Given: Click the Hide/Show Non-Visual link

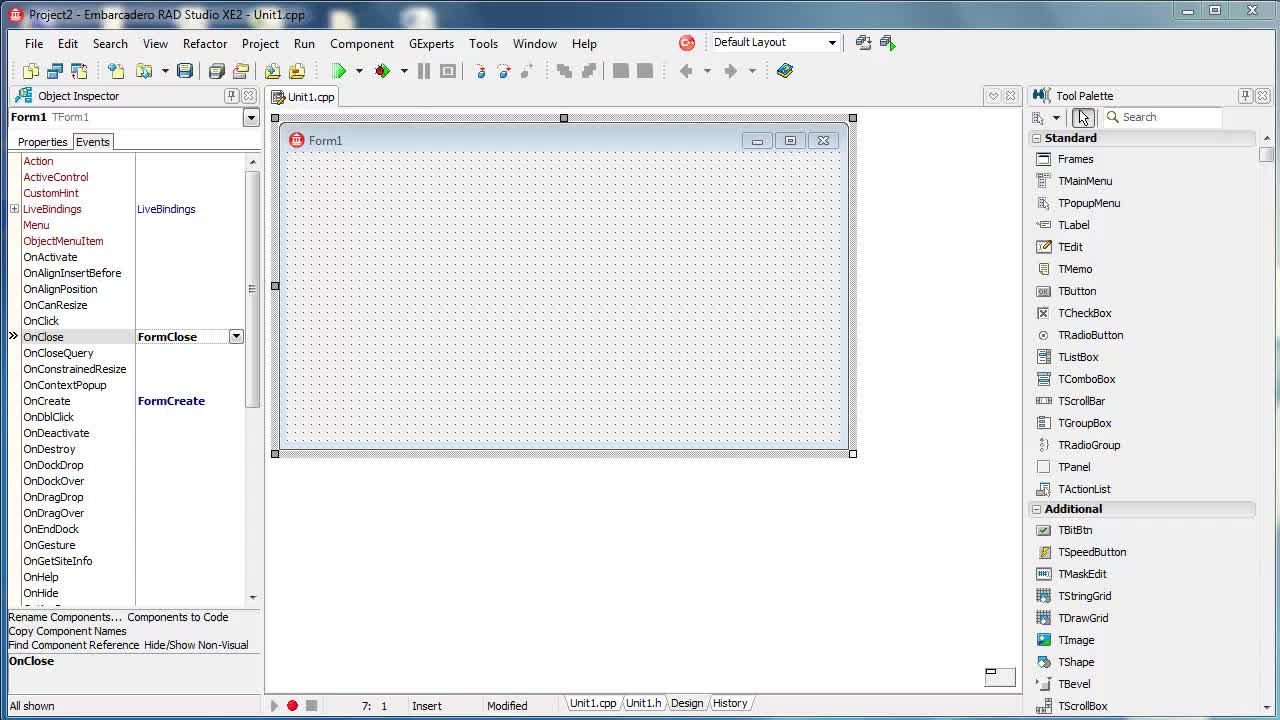Looking at the screenshot, I should [x=196, y=645].
